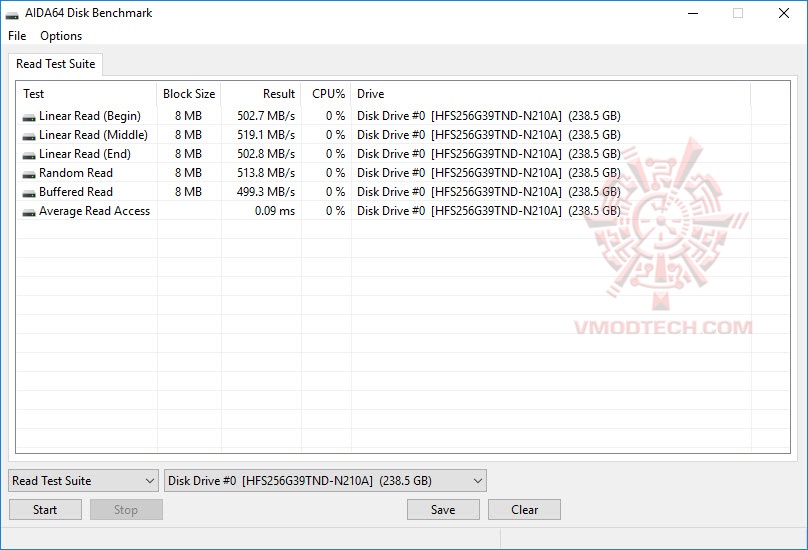Sort by the Result column header
The height and width of the screenshot is (550, 808).
tap(261, 94)
